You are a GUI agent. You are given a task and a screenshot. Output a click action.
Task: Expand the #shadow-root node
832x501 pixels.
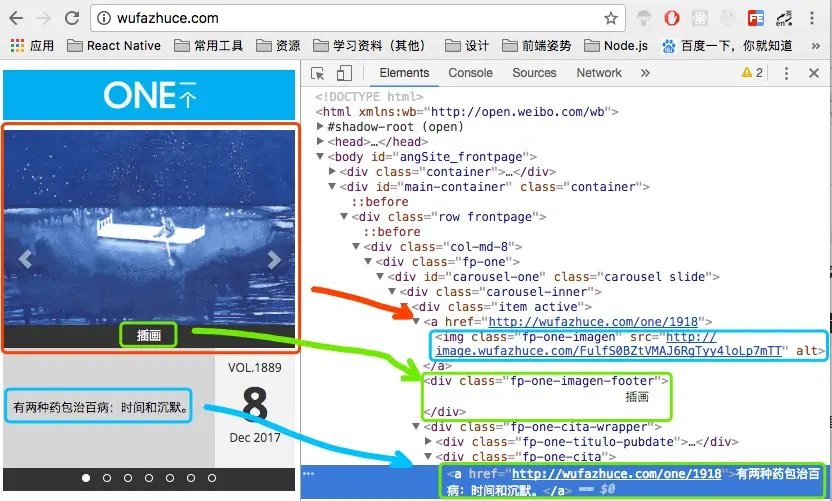[320, 126]
